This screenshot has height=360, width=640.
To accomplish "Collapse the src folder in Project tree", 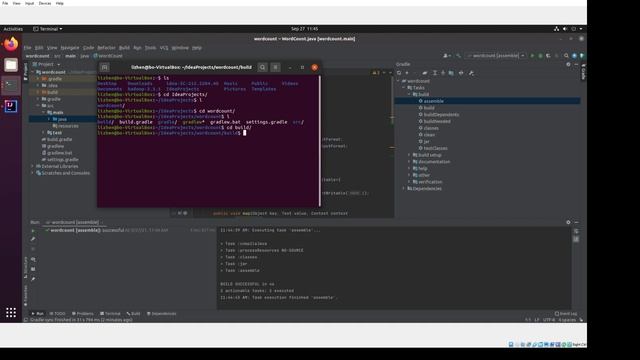I will click(x=38, y=106).
